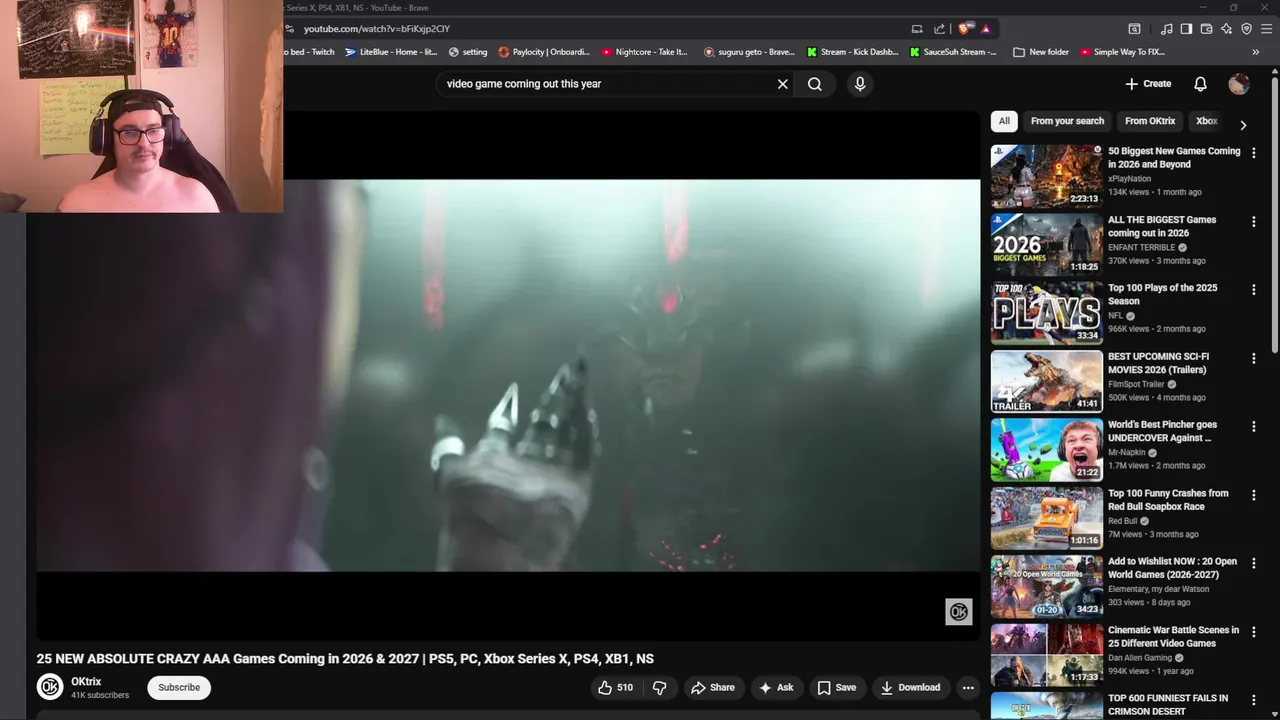Clear the search text with the X icon
Screen dimensions: 1280x720
pyautogui.click(x=783, y=84)
